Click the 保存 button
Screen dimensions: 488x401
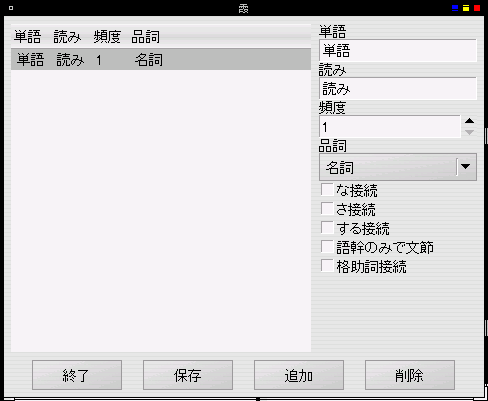pyautogui.click(x=188, y=375)
